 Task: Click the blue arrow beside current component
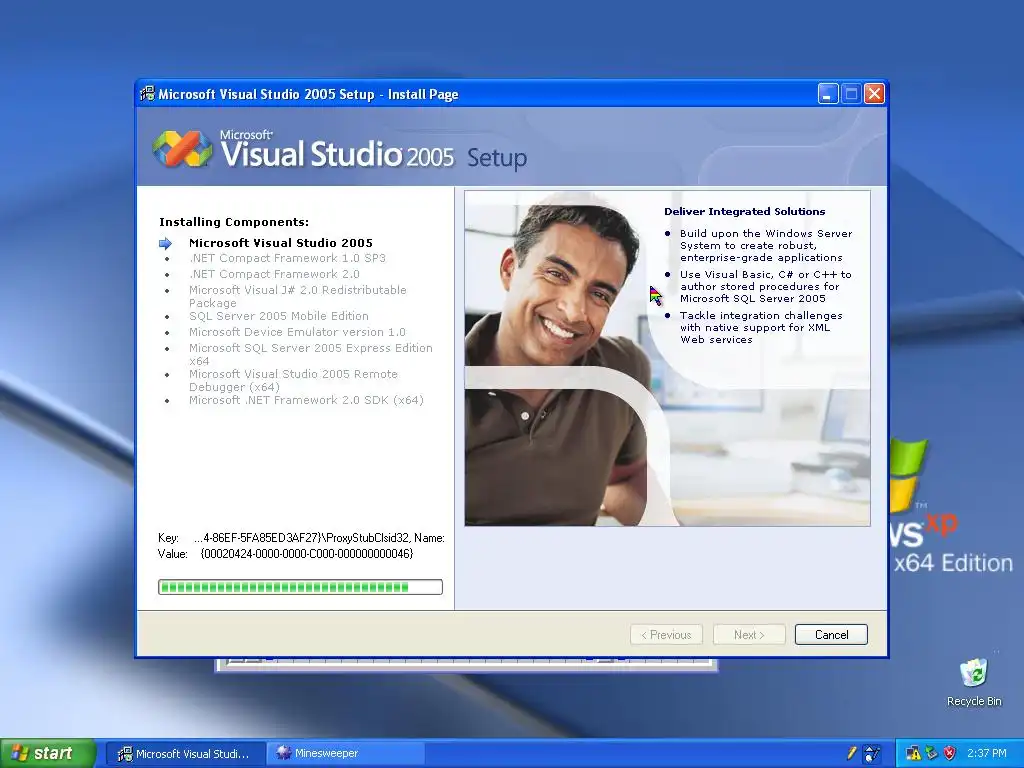[165, 244]
